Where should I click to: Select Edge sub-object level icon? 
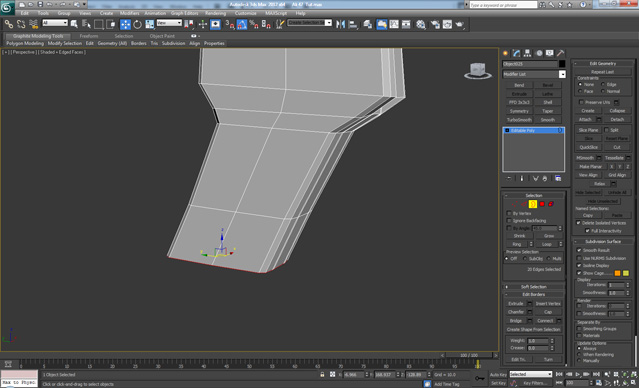pyautogui.click(x=524, y=204)
